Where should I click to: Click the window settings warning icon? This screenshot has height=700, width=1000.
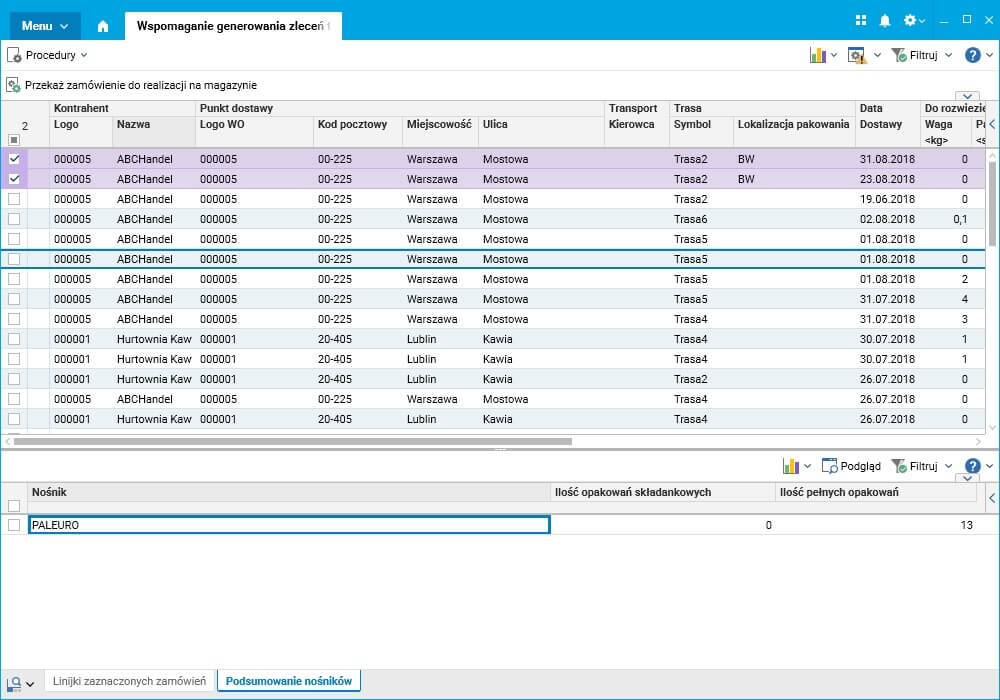click(x=857, y=56)
